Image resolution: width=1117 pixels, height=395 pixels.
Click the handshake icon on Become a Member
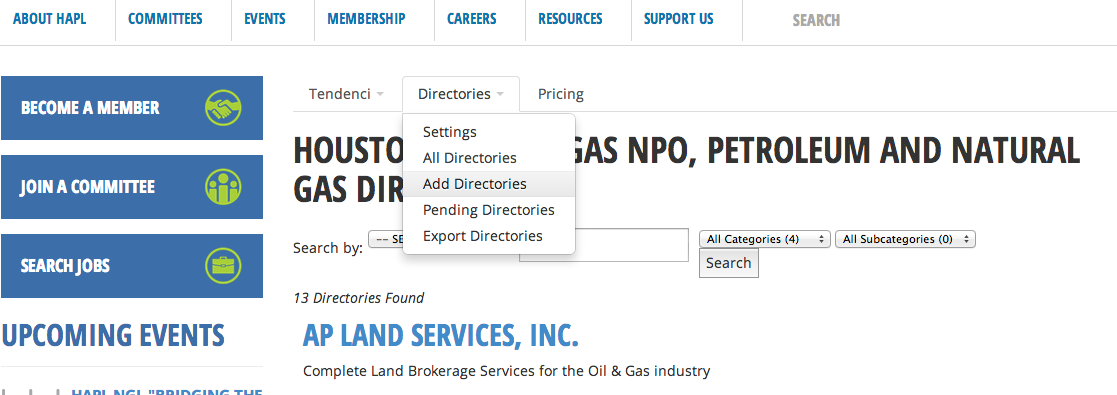223,108
